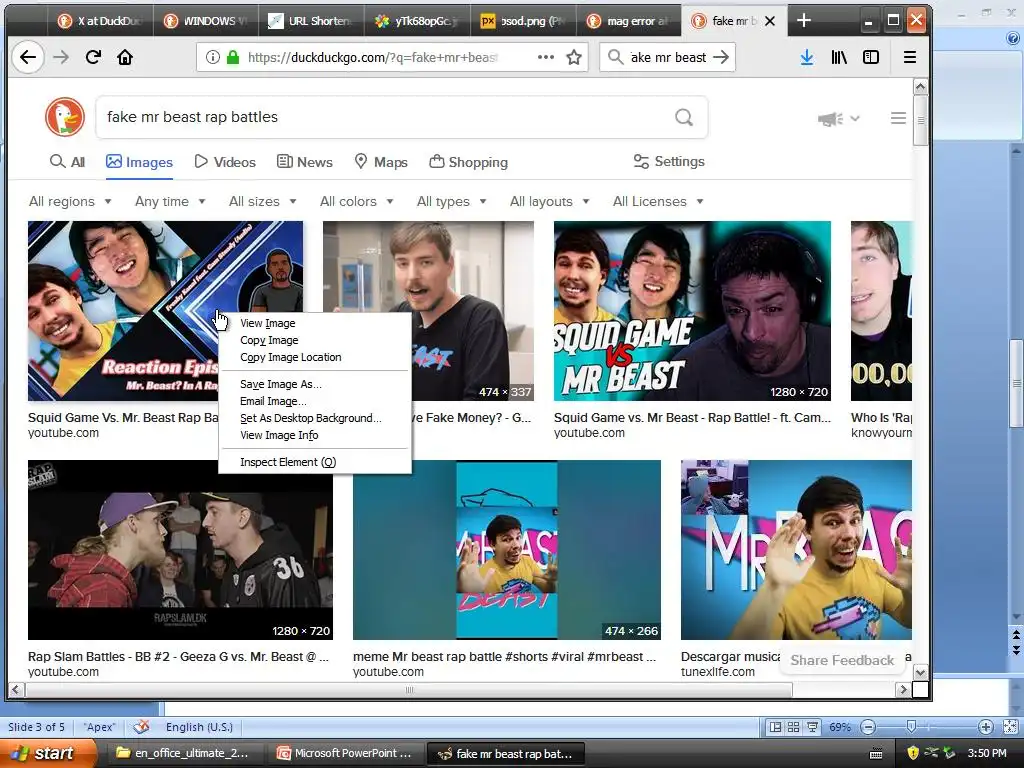Expand the All regions filter
Viewport: 1024px width, 768px height.
pos(70,201)
